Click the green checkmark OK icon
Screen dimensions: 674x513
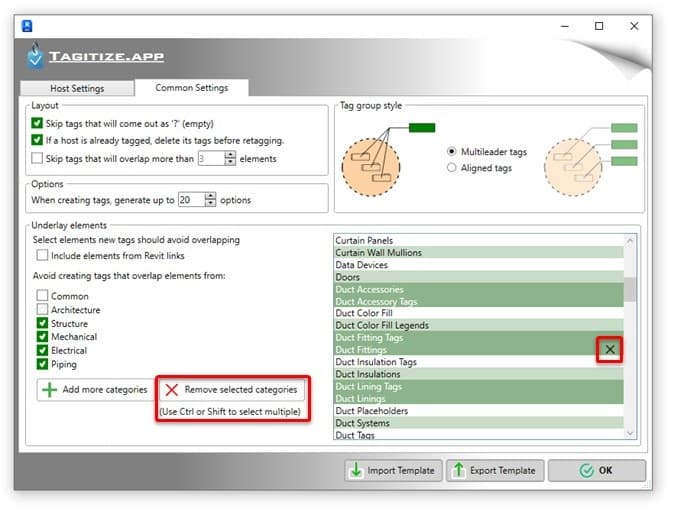[586, 470]
